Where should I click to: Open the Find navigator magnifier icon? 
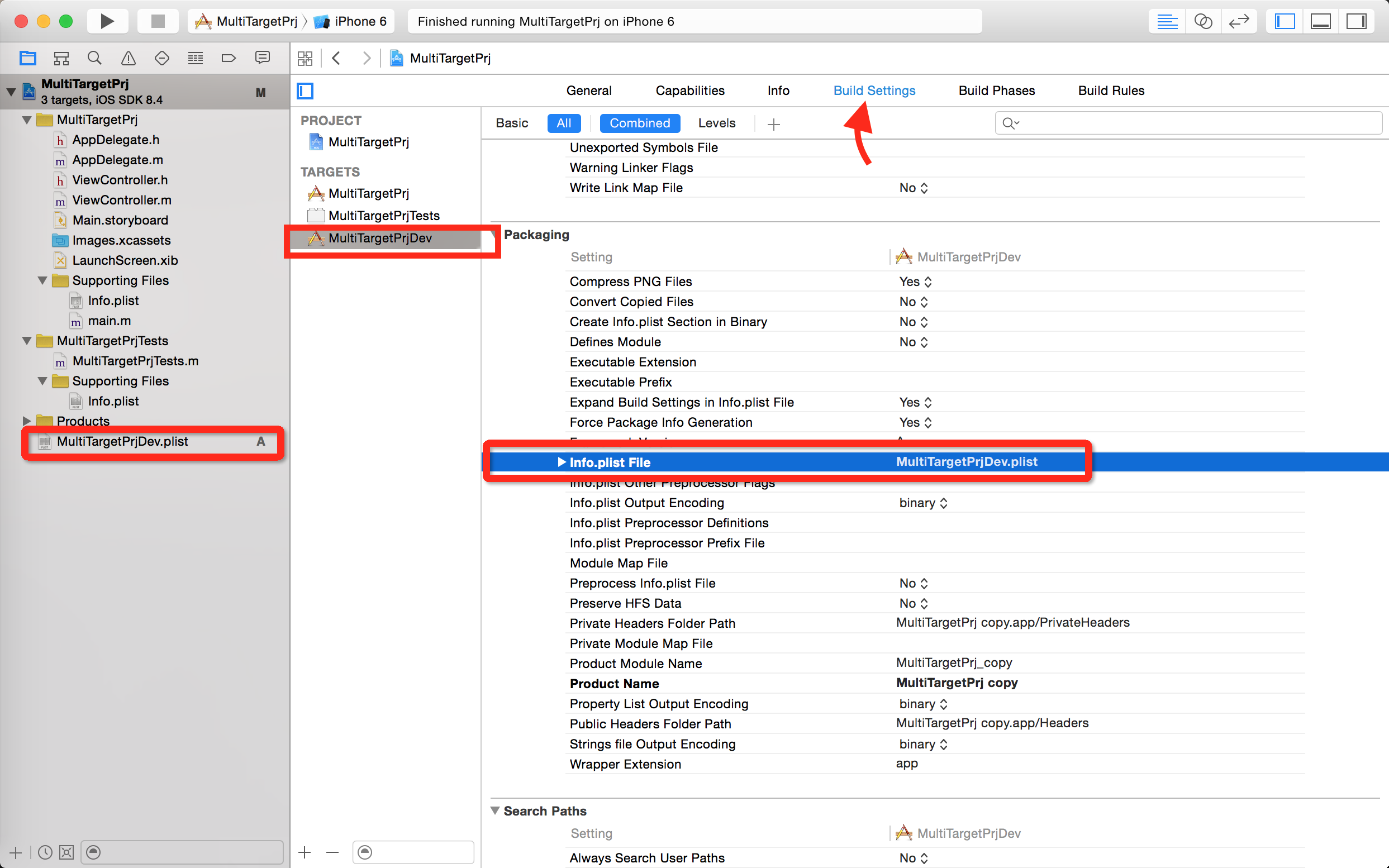pyautogui.click(x=95, y=58)
